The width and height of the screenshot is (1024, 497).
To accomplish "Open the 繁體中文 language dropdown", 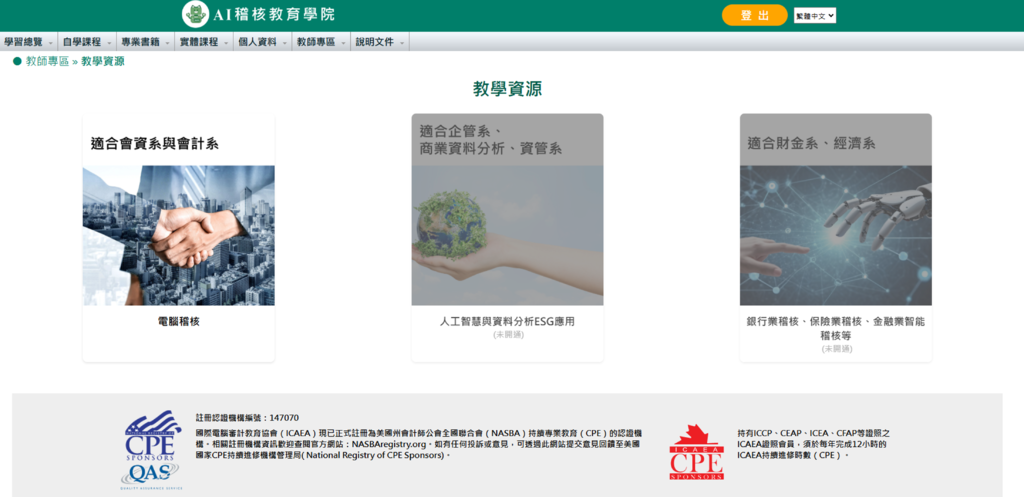I will click(x=815, y=16).
